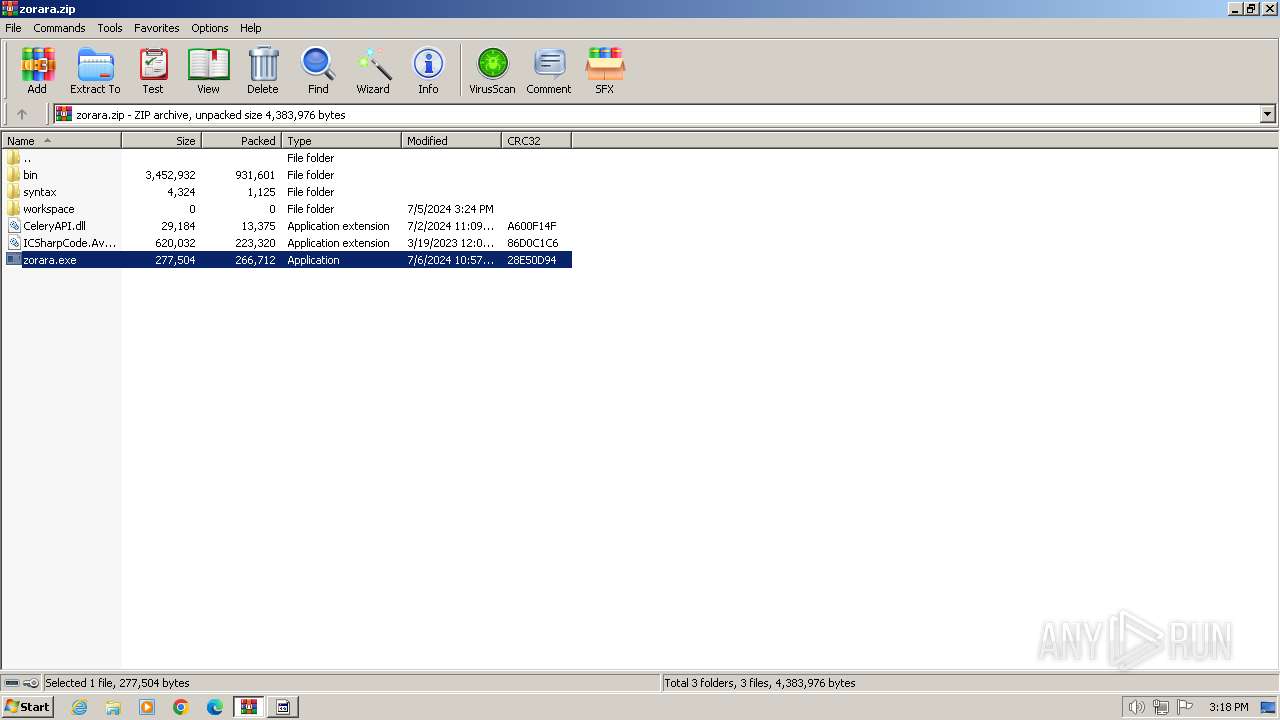The width and height of the screenshot is (1280, 720).
Task: Sort by CRC32 column header
Action: (537, 141)
